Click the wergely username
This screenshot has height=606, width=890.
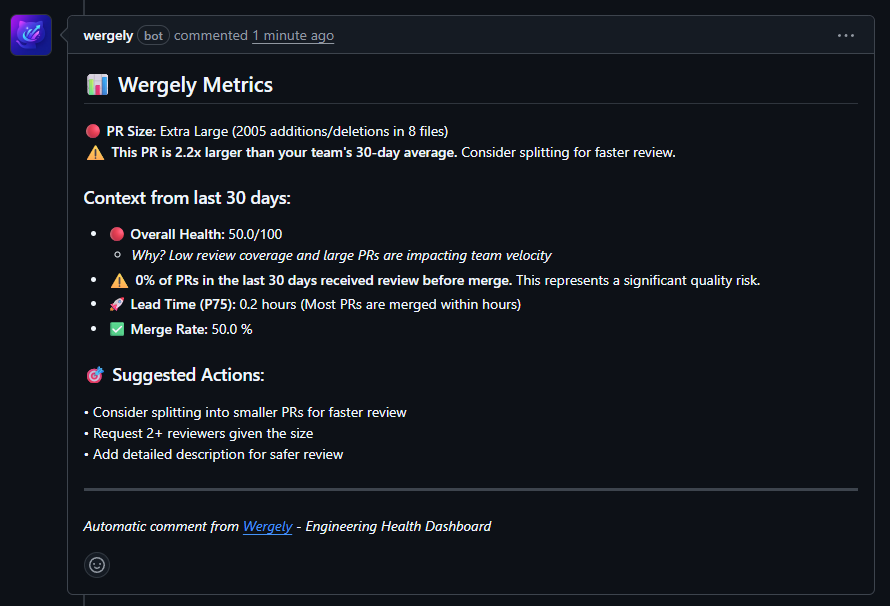(x=107, y=35)
